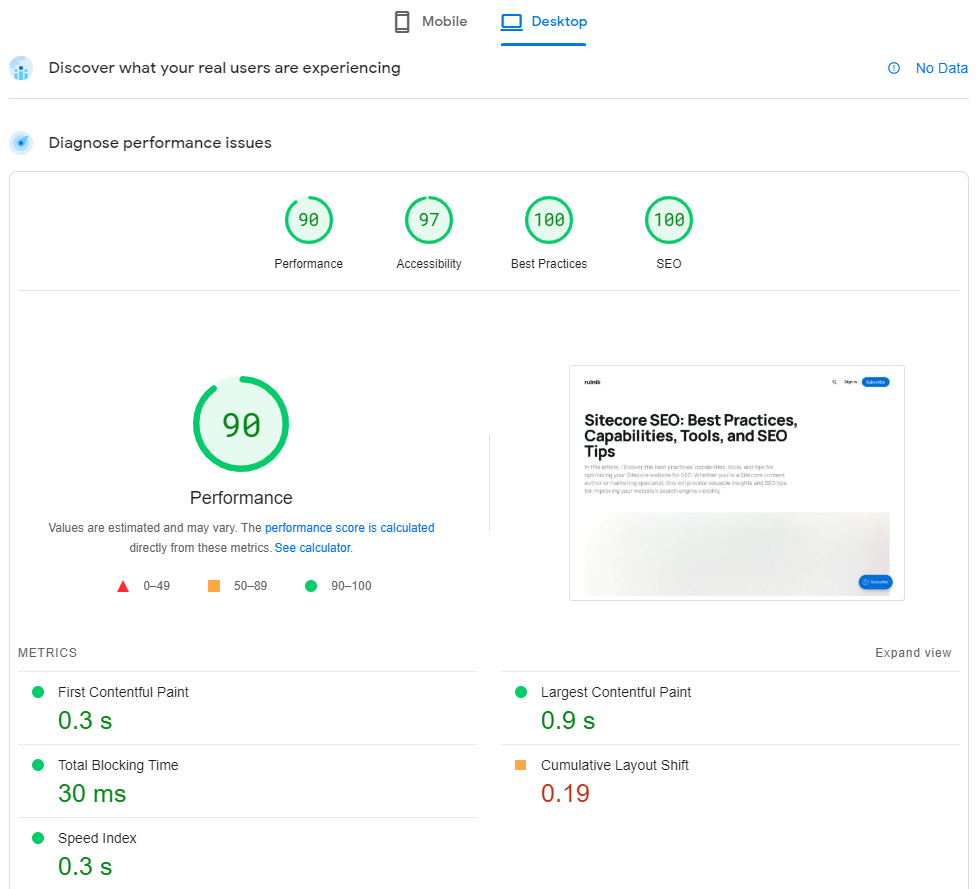Click the Largest Contentful Paint metric
The width and height of the screenshot is (979, 889).
615,692
